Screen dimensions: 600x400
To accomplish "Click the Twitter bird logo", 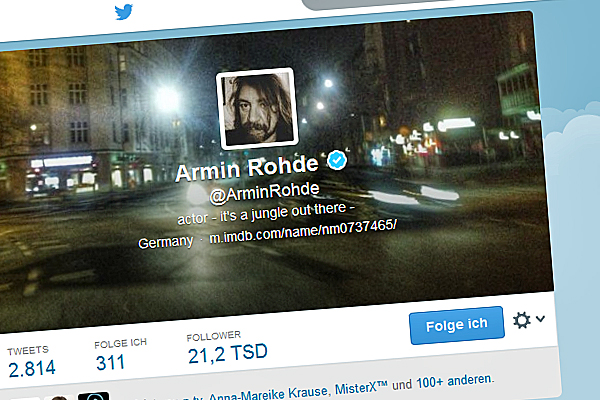I will tap(124, 12).
